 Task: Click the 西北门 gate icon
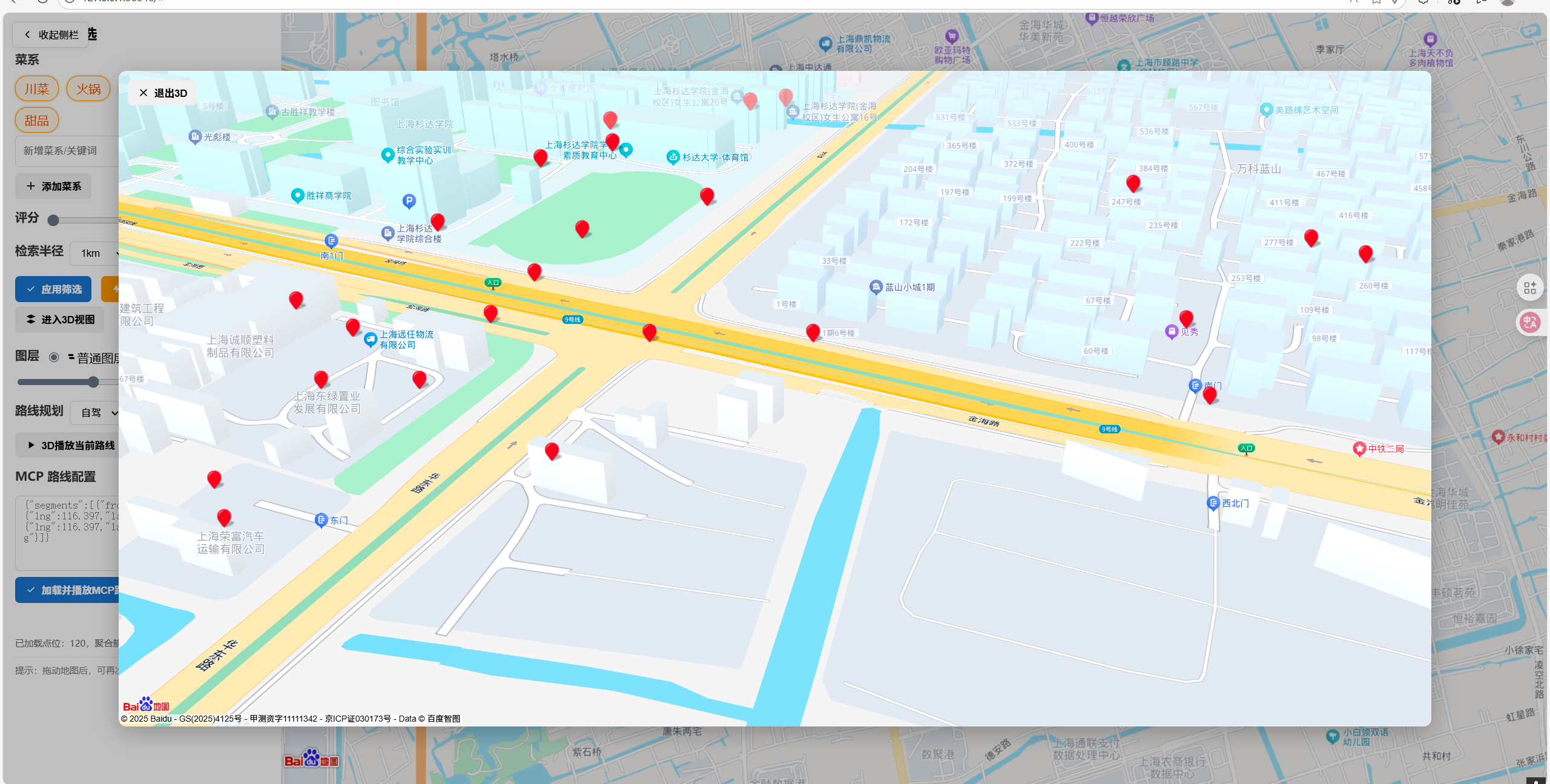click(1213, 503)
